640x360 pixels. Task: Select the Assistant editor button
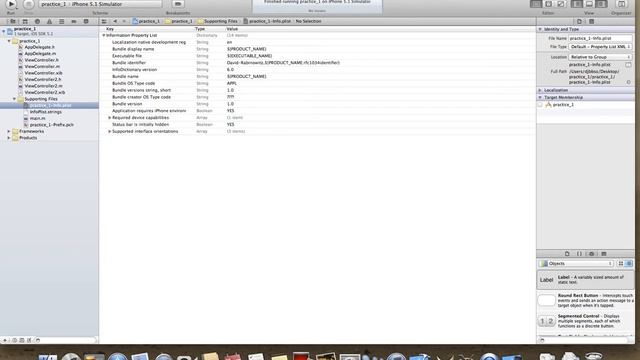pyautogui.click(x=548, y=4)
